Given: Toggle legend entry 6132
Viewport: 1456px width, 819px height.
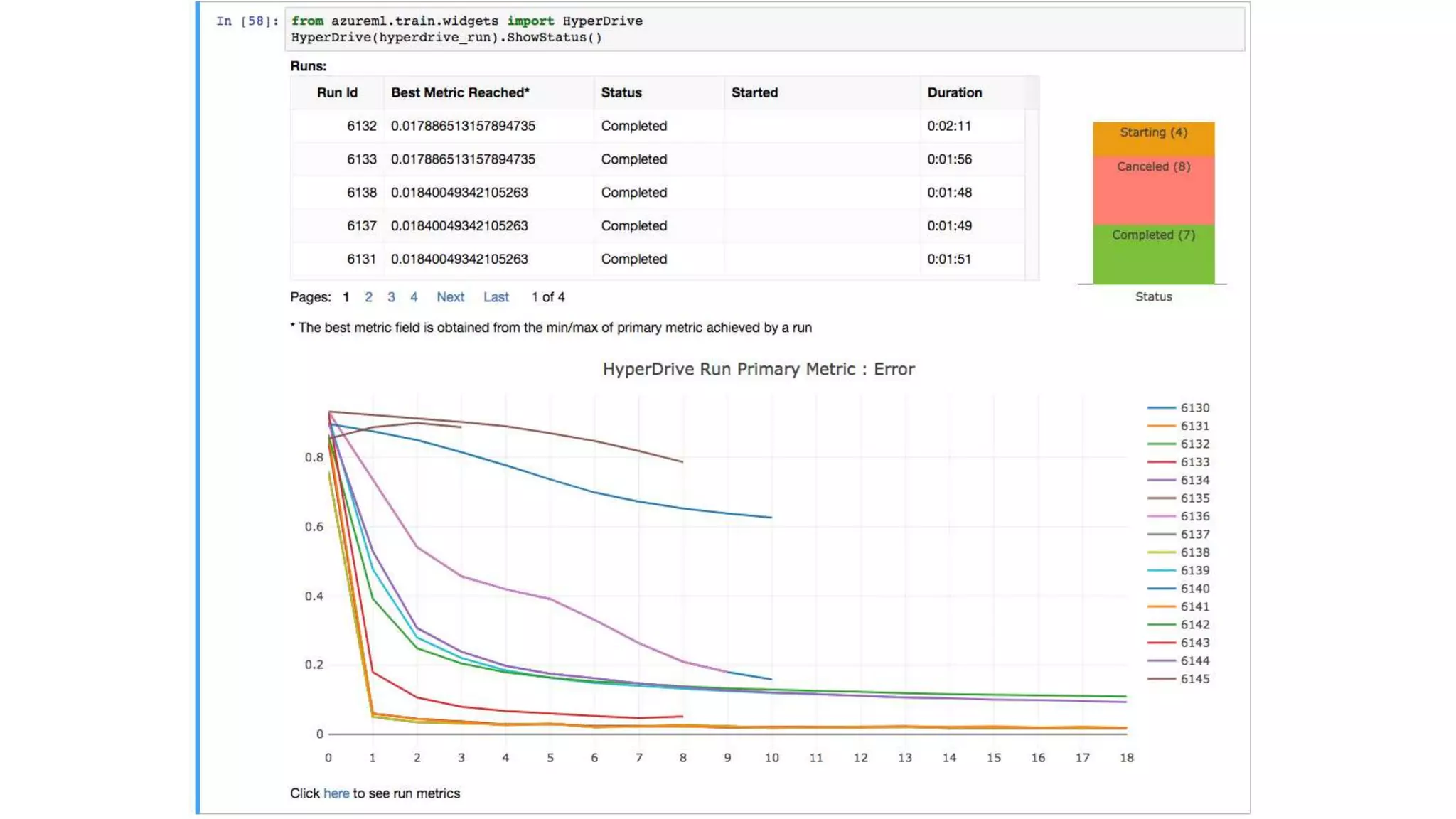Looking at the screenshot, I should [1178, 444].
